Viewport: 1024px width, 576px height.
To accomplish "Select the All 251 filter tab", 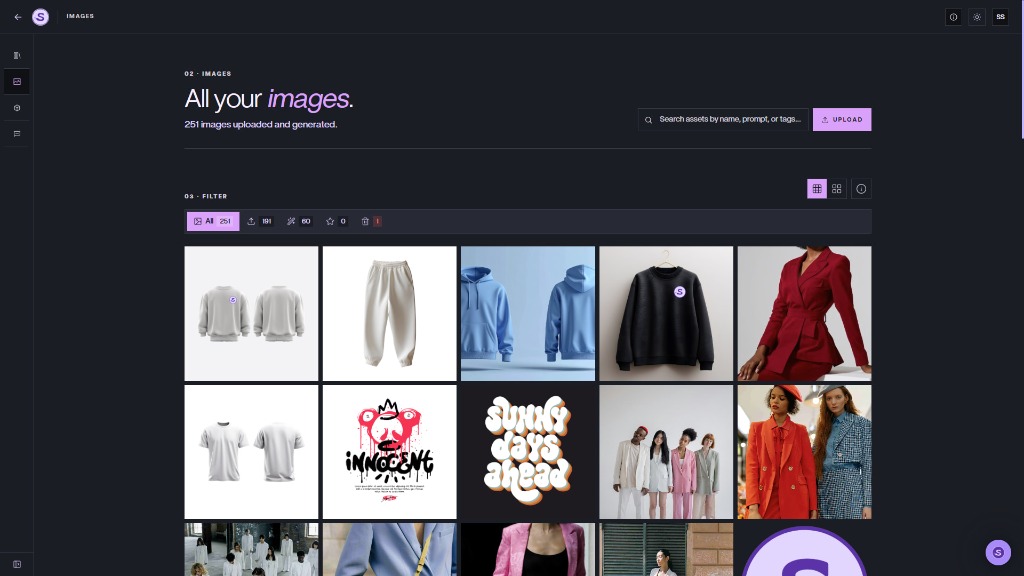I will pyautogui.click(x=213, y=221).
